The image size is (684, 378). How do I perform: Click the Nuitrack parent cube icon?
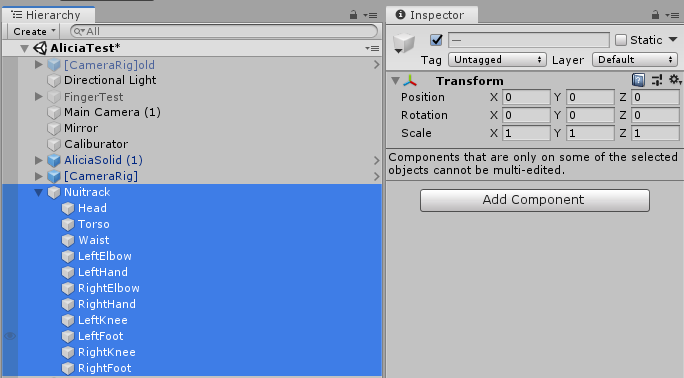pos(54,192)
